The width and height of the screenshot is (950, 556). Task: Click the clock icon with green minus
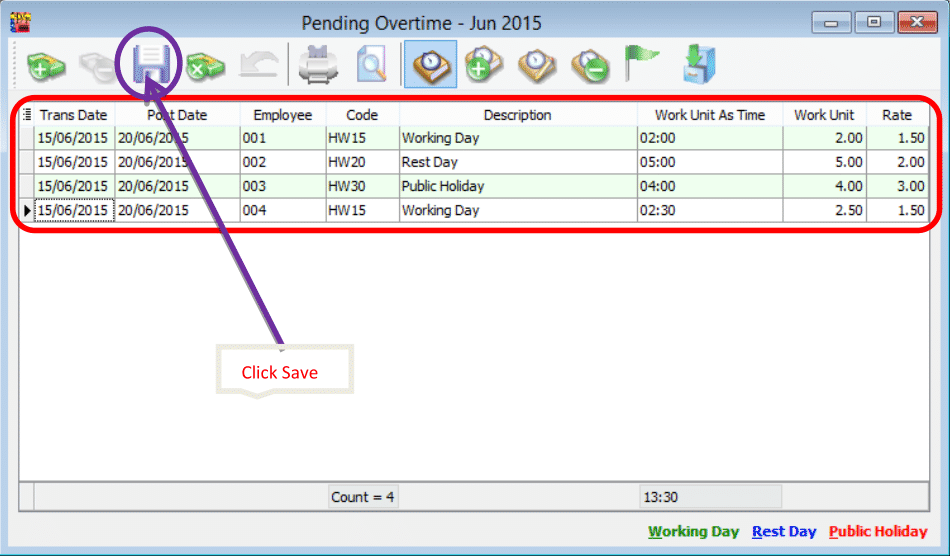tap(588, 66)
